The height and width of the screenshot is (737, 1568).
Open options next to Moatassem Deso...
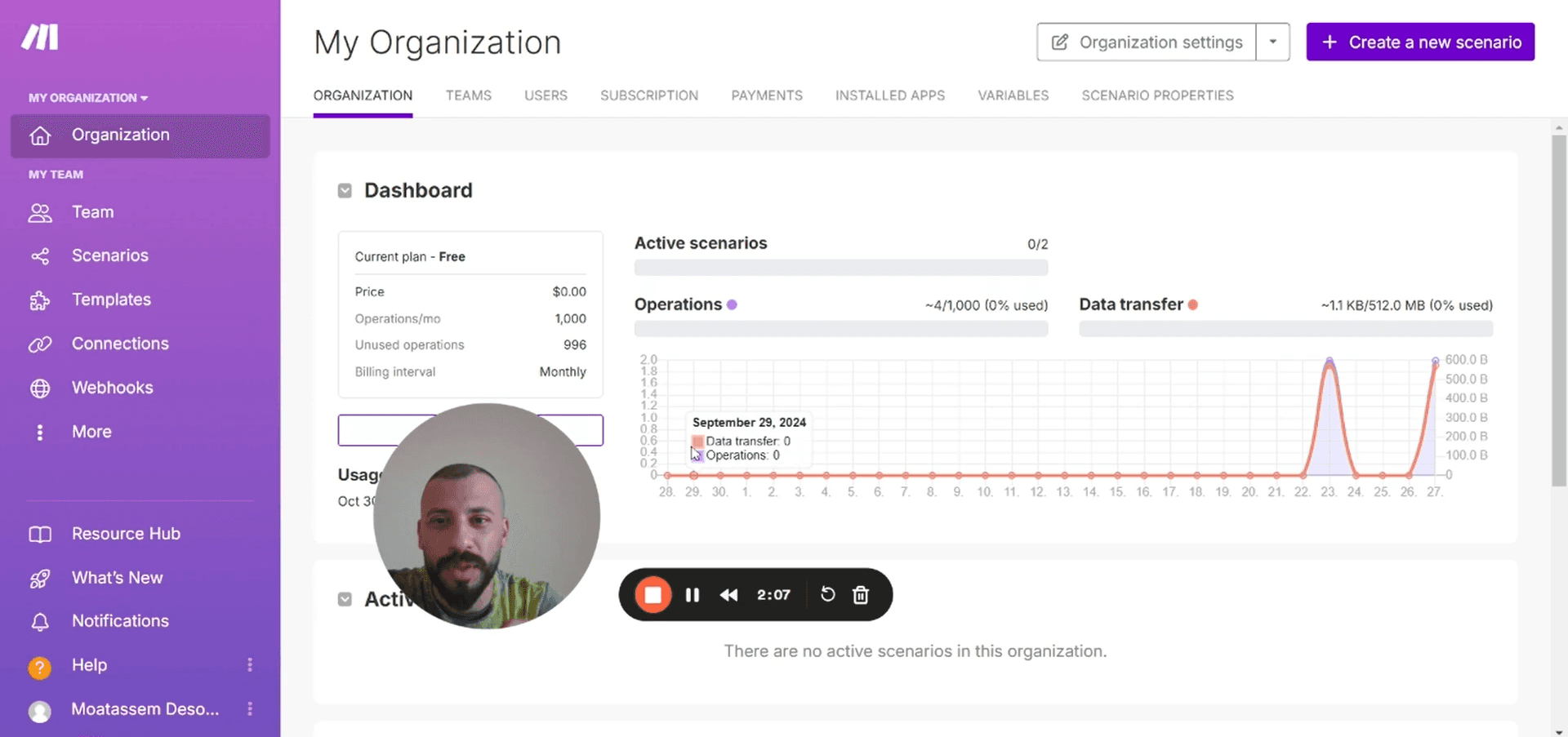tap(250, 709)
